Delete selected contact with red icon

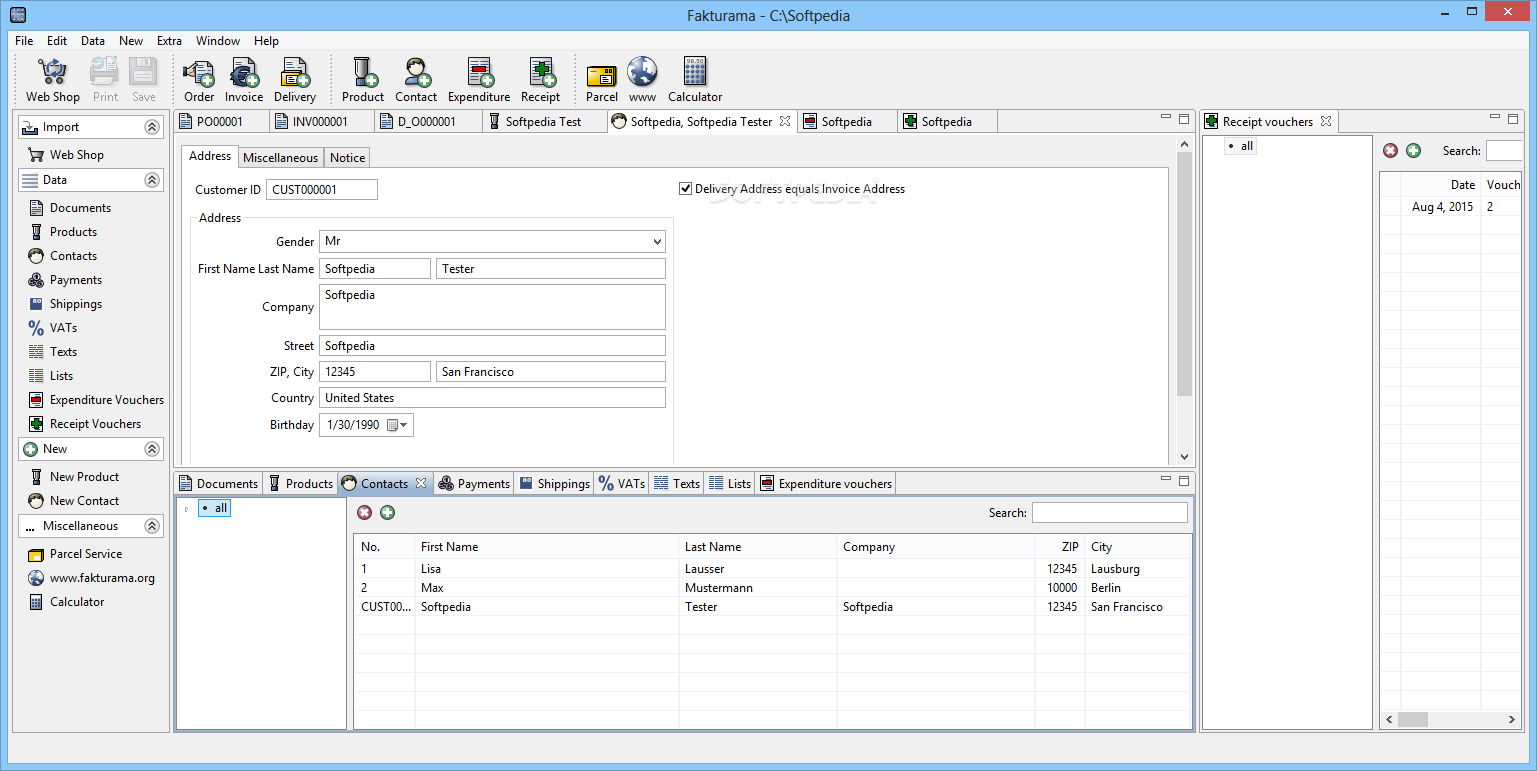coord(364,512)
